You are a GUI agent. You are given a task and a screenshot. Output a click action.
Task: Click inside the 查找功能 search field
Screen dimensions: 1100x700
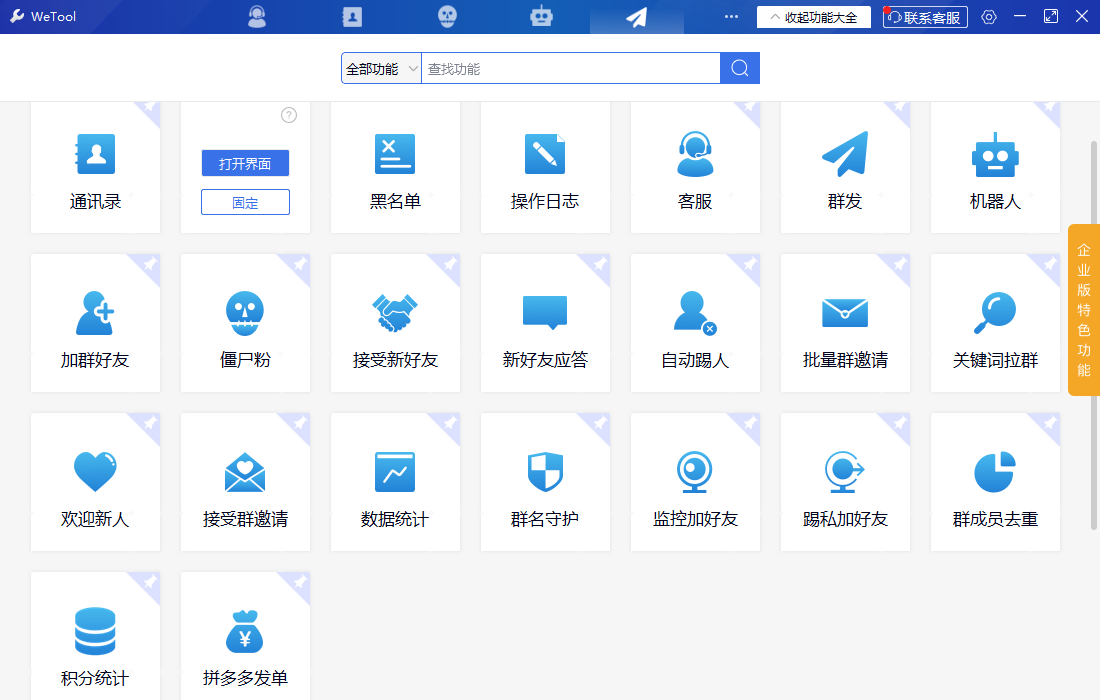570,67
